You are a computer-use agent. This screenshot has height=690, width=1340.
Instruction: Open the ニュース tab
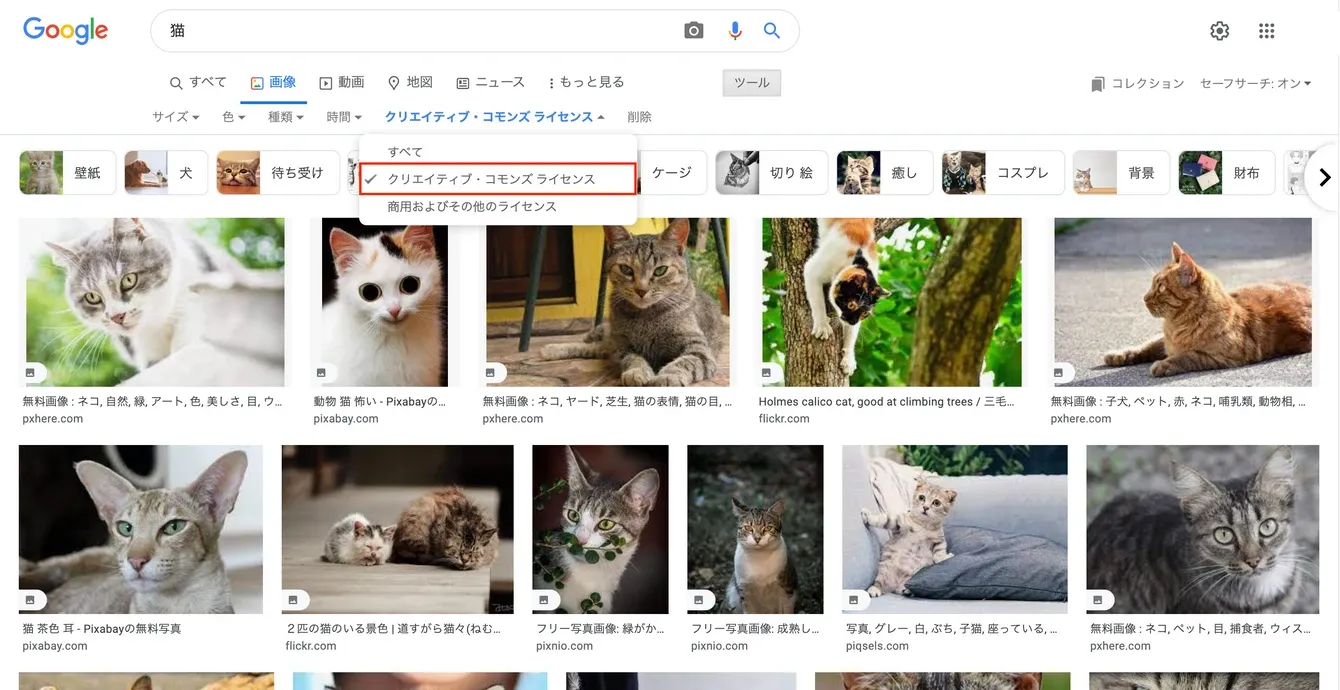pyautogui.click(x=490, y=83)
